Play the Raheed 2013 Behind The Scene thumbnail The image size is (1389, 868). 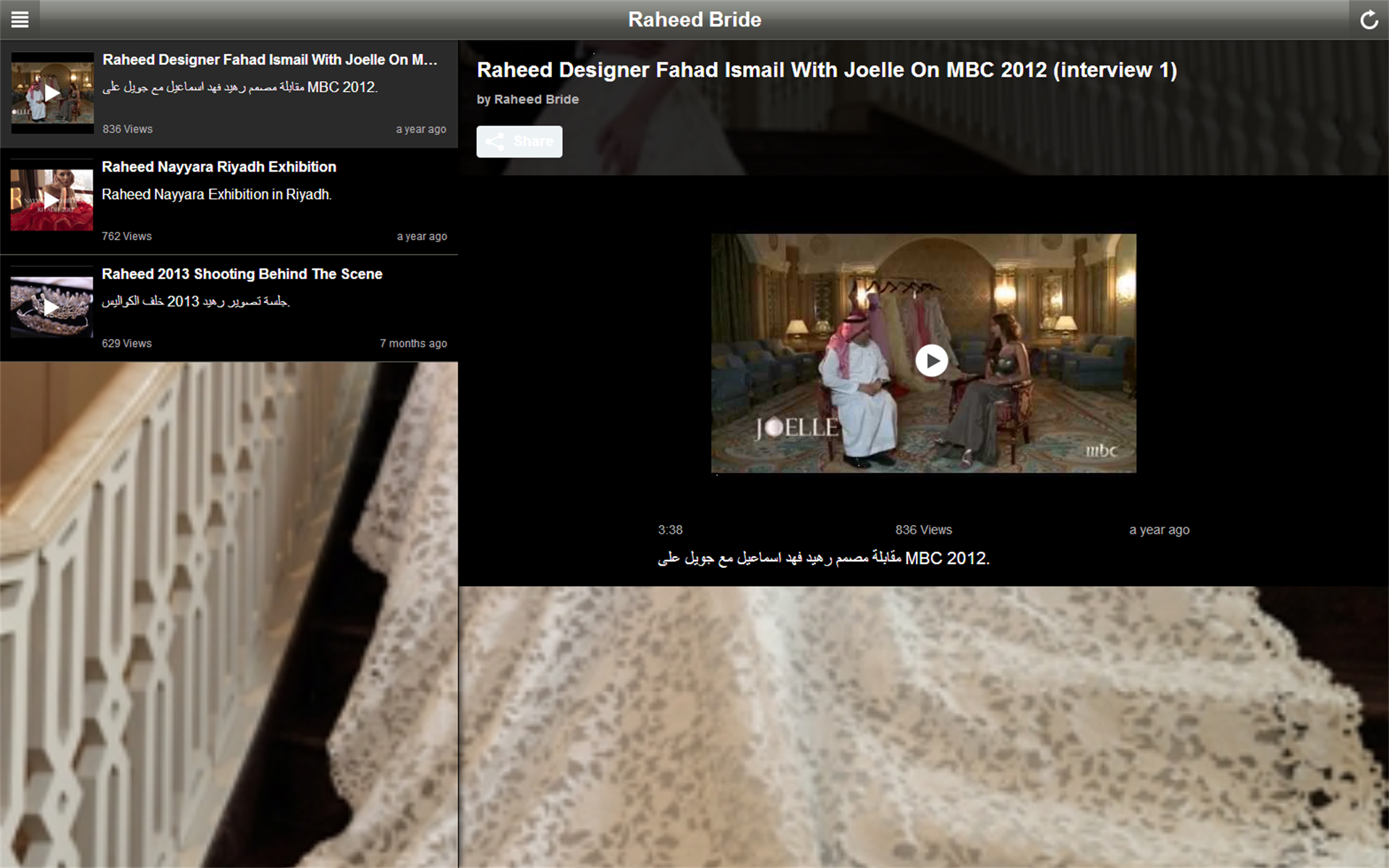point(51,307)
